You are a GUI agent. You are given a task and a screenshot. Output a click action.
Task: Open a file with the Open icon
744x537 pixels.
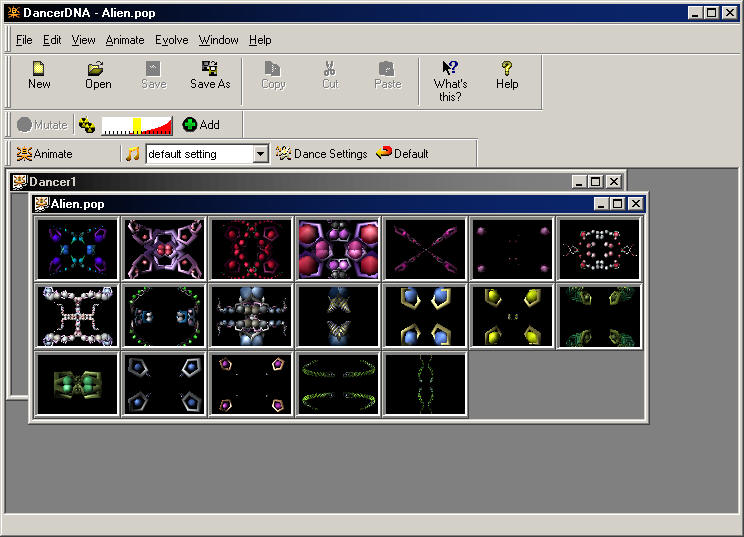point(96,69)
